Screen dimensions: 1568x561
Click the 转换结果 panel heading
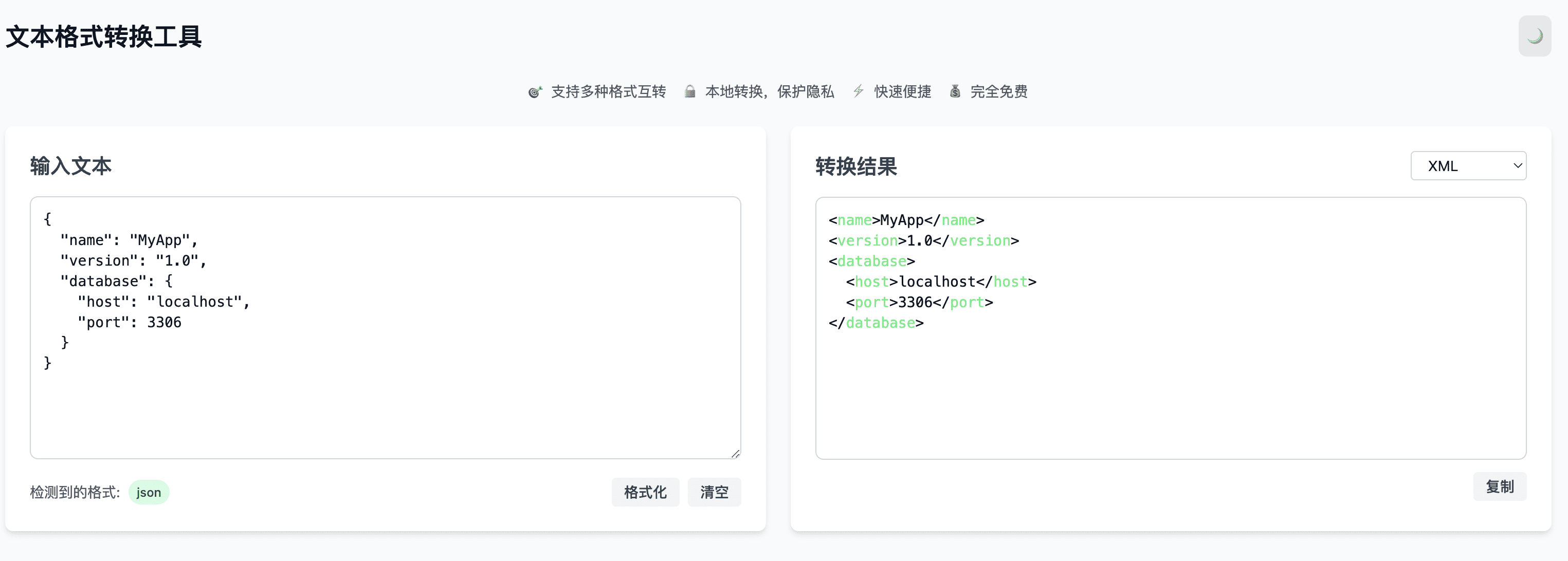point(856,166)
